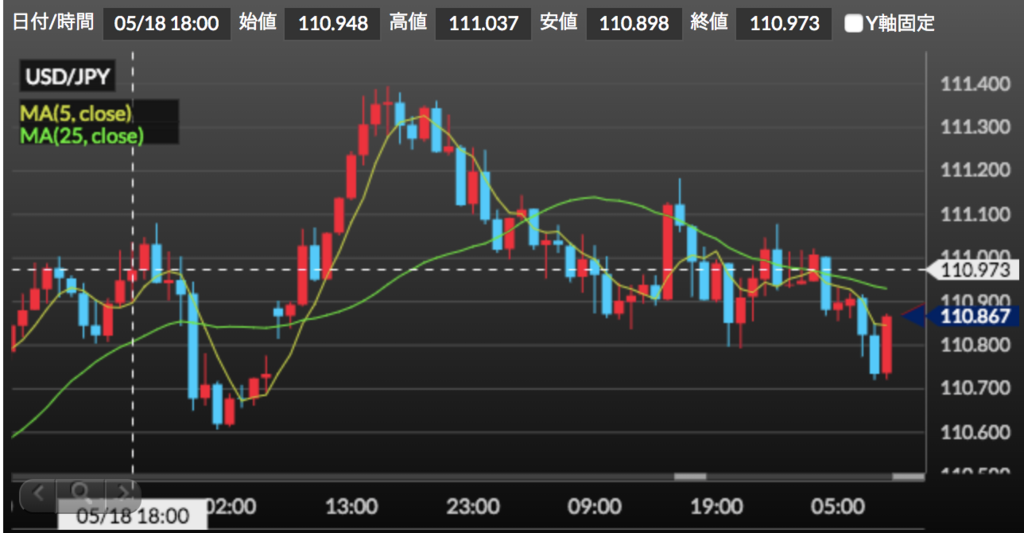The width and height of the screenshot is (1024, 533).
Task: Click the 23:00 time axis label
Action: coord(473,506)
